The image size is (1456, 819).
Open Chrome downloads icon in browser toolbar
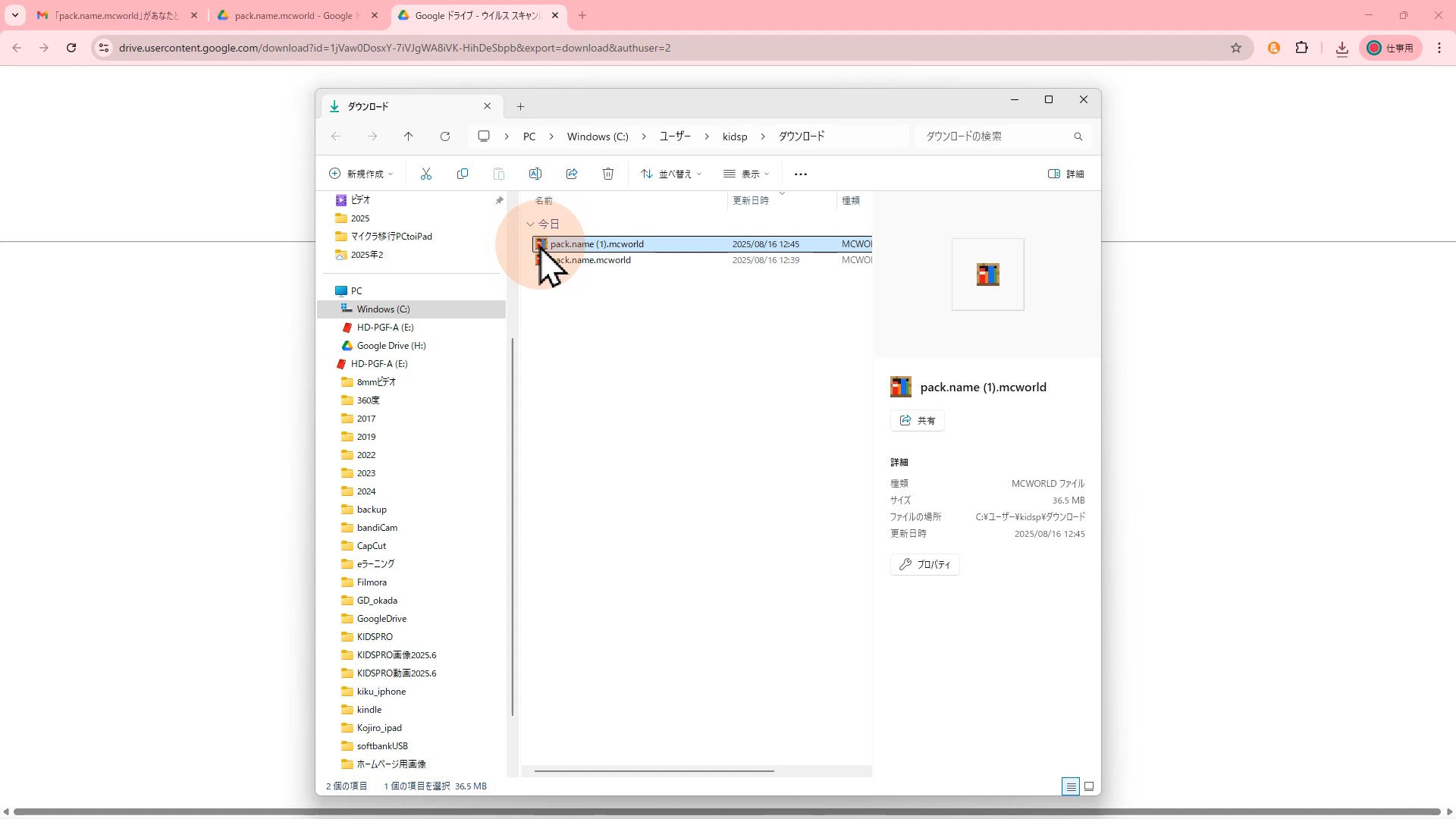pyautogui.click(x=1342, y=48)
